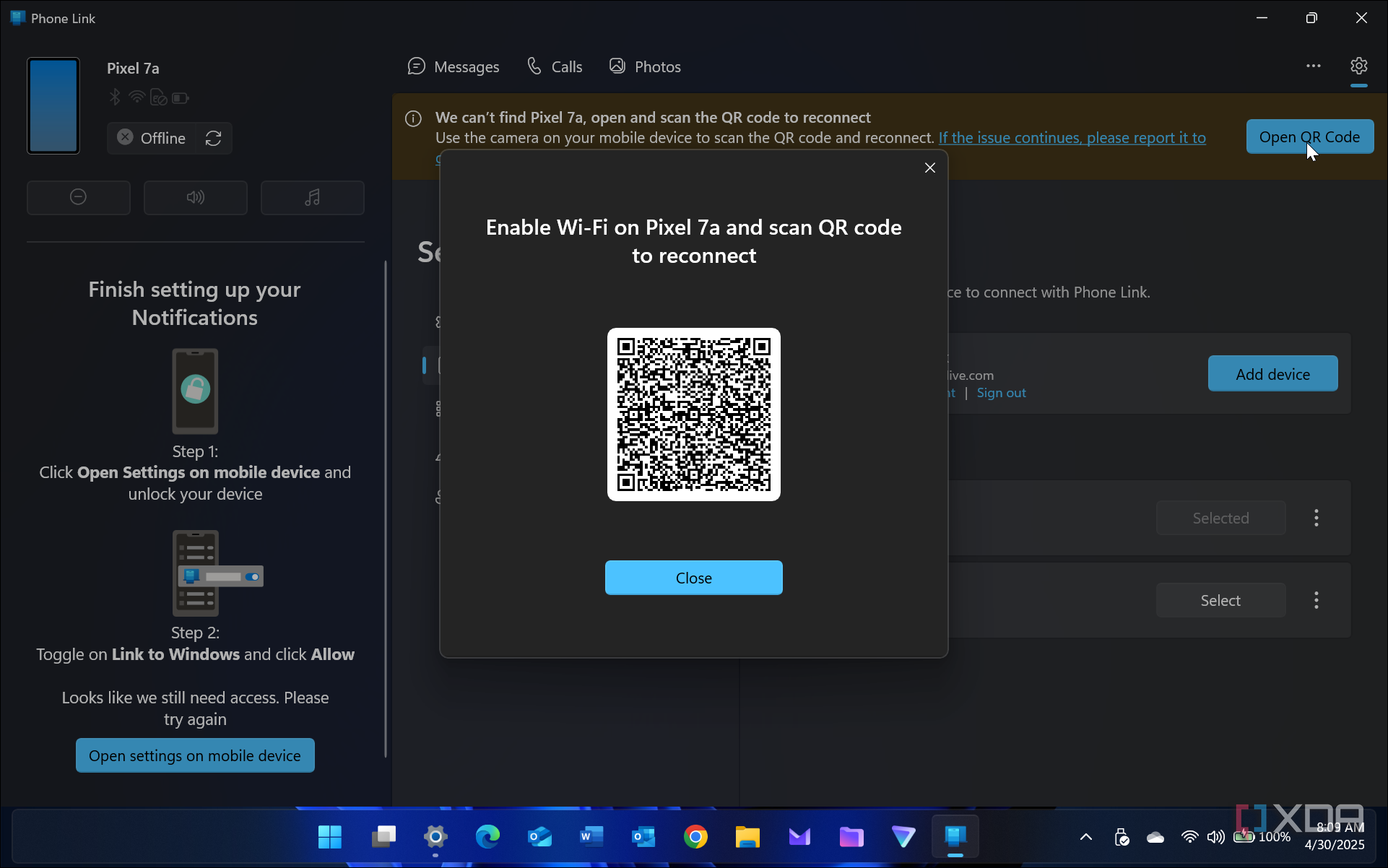Click the info icon in the warning banner
The width and height of the screenshot is (1388, 868).
(x=413, y=118)
